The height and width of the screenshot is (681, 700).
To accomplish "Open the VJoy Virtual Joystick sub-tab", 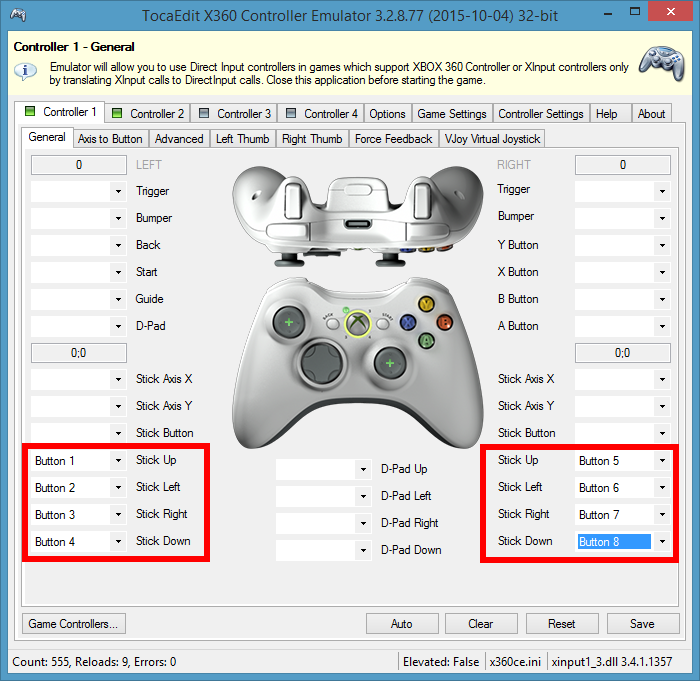I will pyautogui.click(x=492, y=139).
